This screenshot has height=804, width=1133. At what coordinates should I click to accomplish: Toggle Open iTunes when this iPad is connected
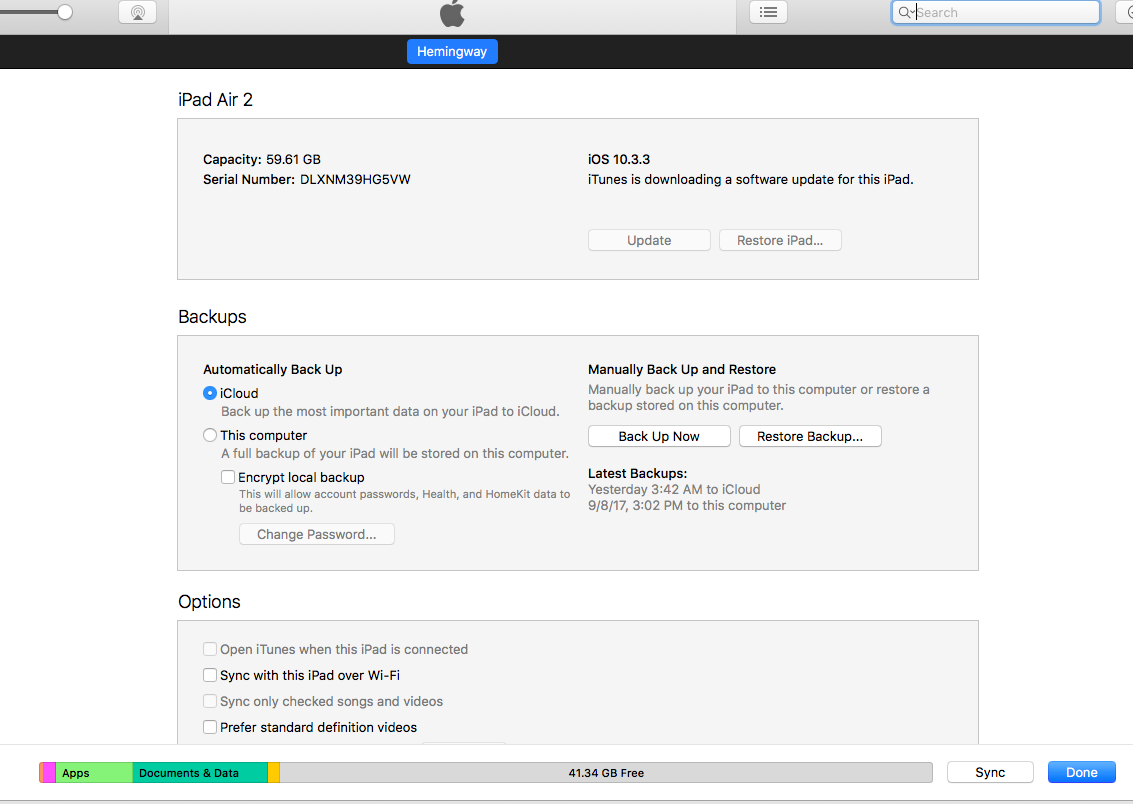[x=210, y=649]
